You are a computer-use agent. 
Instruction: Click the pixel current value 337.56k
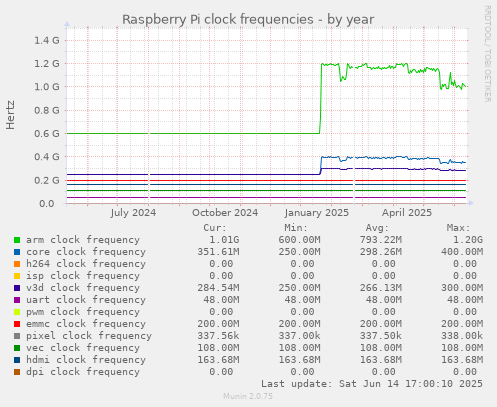(218, 336)
